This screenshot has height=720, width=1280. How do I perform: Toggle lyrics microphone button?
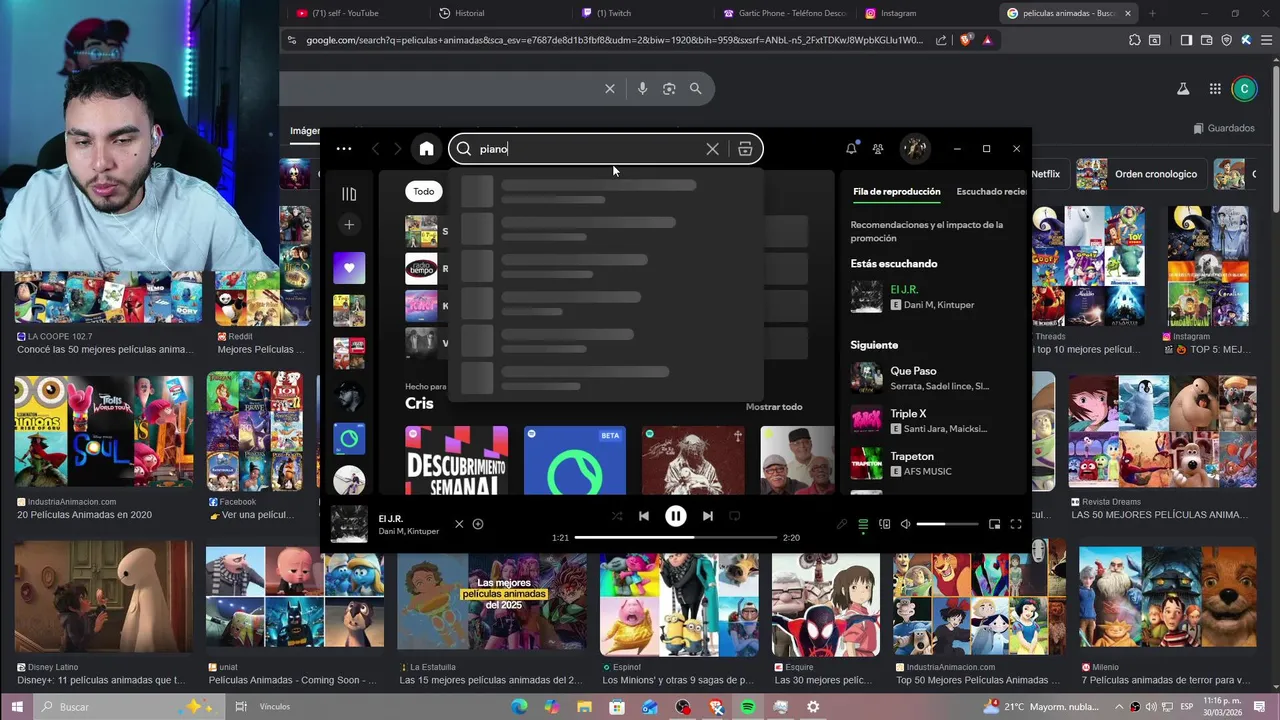click(x=842, y=524)
